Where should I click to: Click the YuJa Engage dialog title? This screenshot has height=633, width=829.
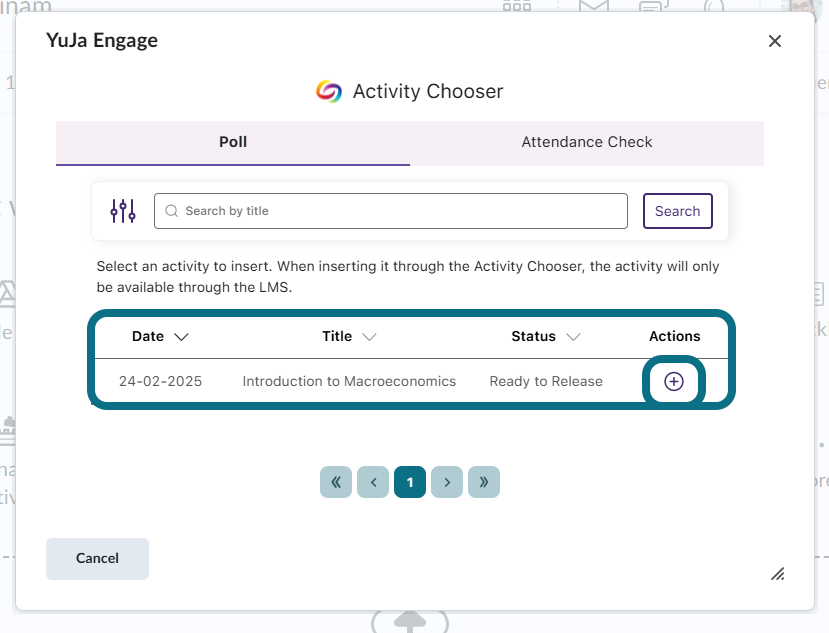[102, 41]
